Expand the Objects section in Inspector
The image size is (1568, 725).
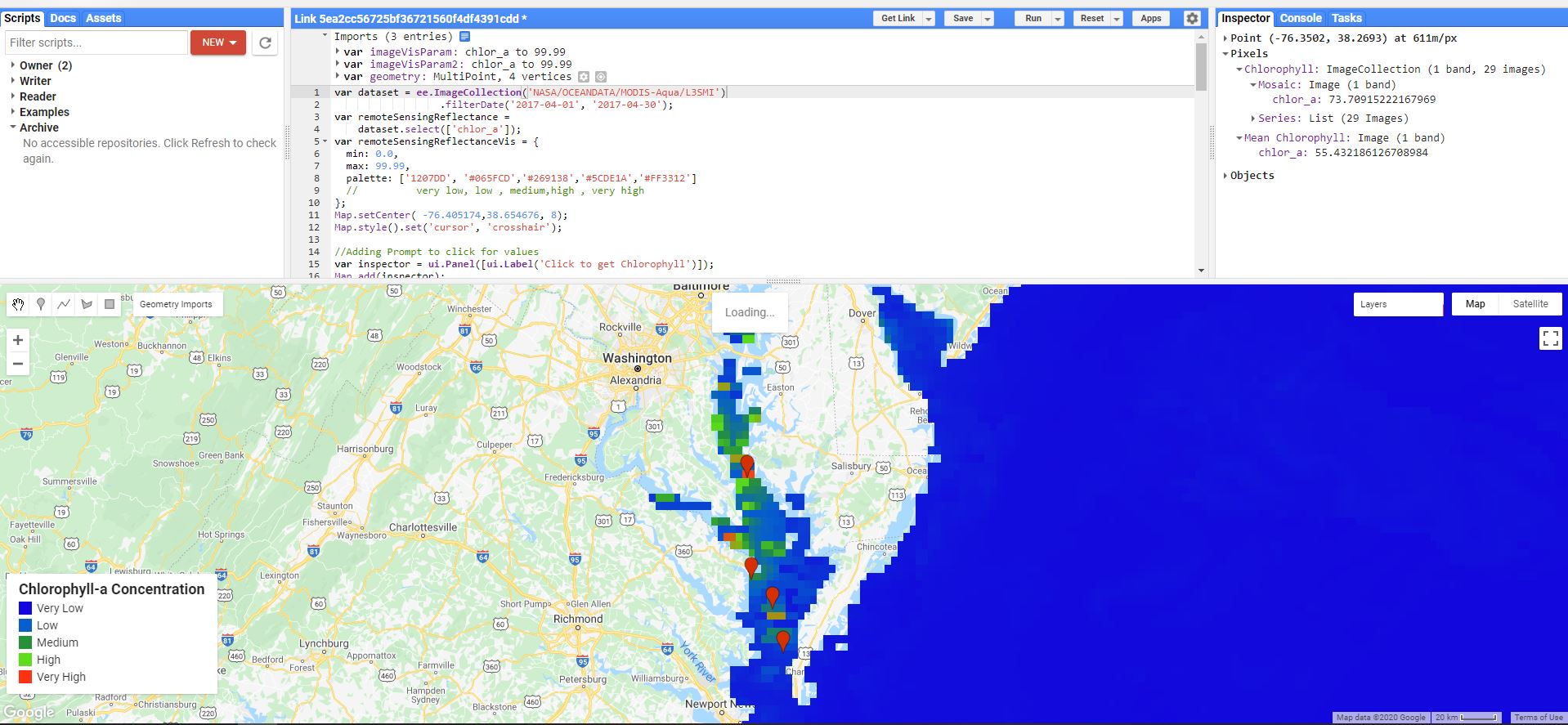coord(1225,176)
